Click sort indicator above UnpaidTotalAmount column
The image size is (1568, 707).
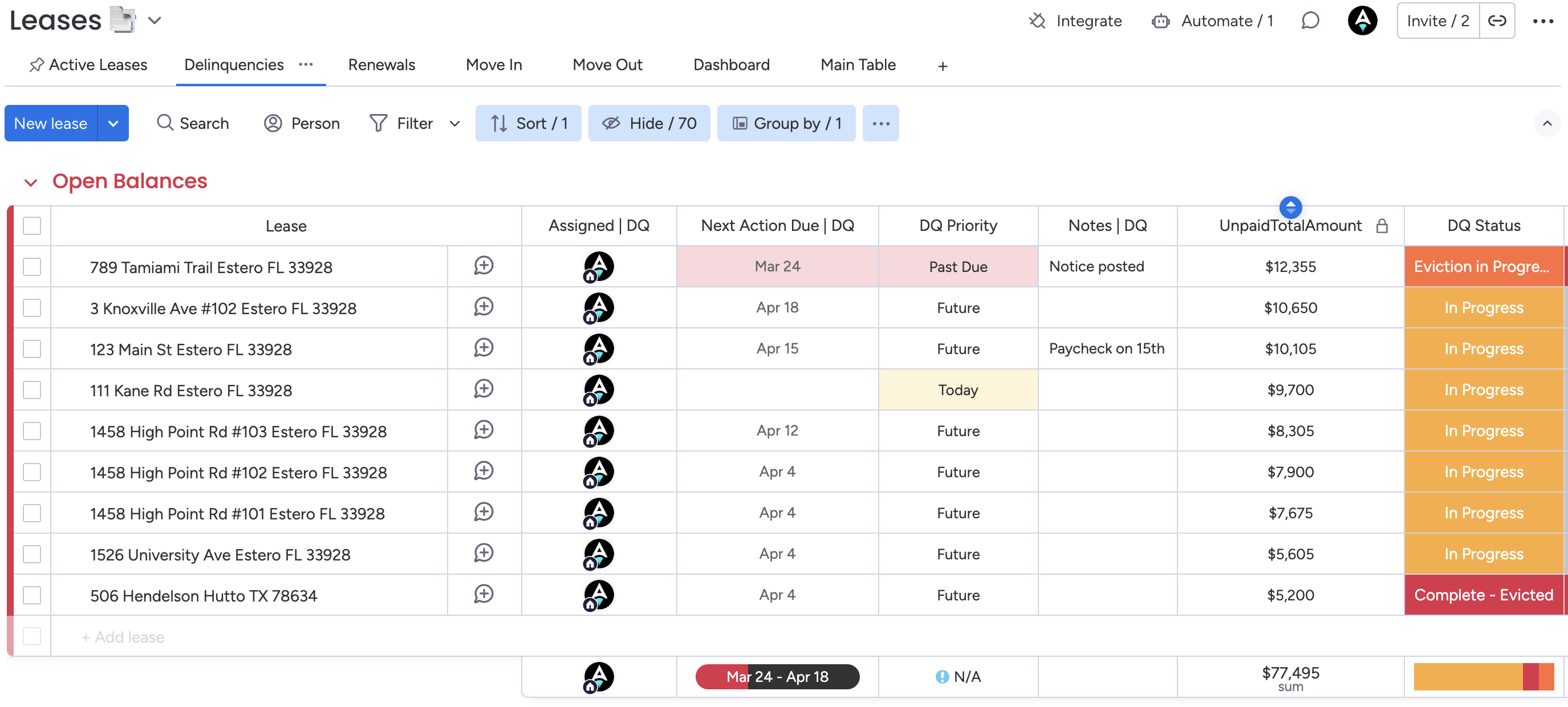click(1290, 207)
